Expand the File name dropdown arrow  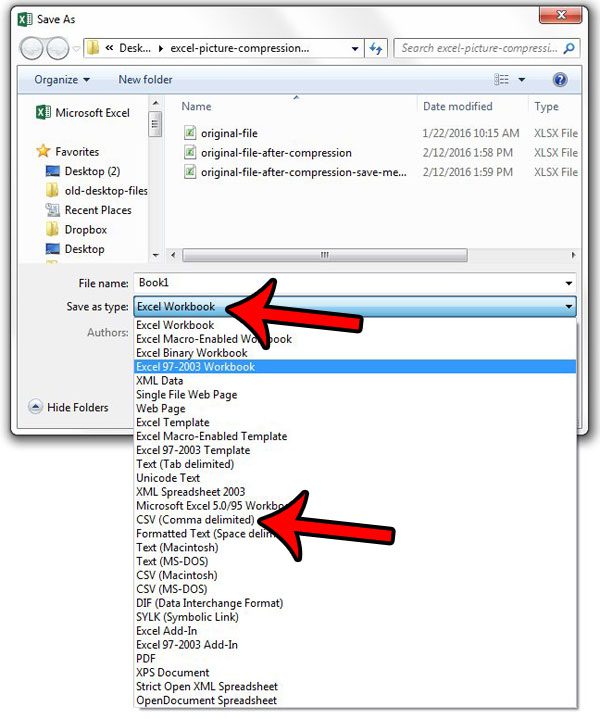tap(569, 283)
